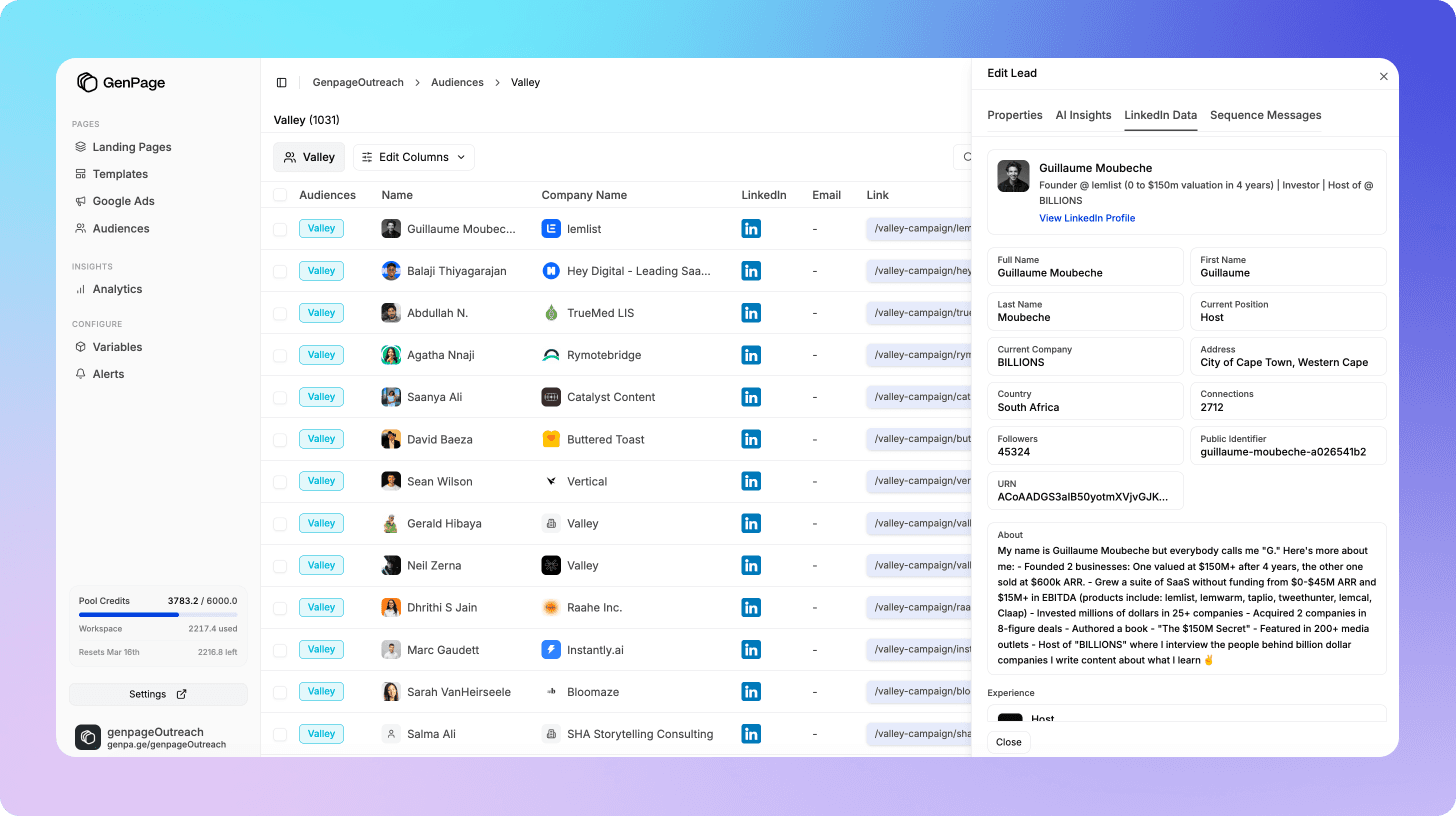The image size is (1456, 816).
Task: Click the lemlist company logo
Action: [551, 229]
